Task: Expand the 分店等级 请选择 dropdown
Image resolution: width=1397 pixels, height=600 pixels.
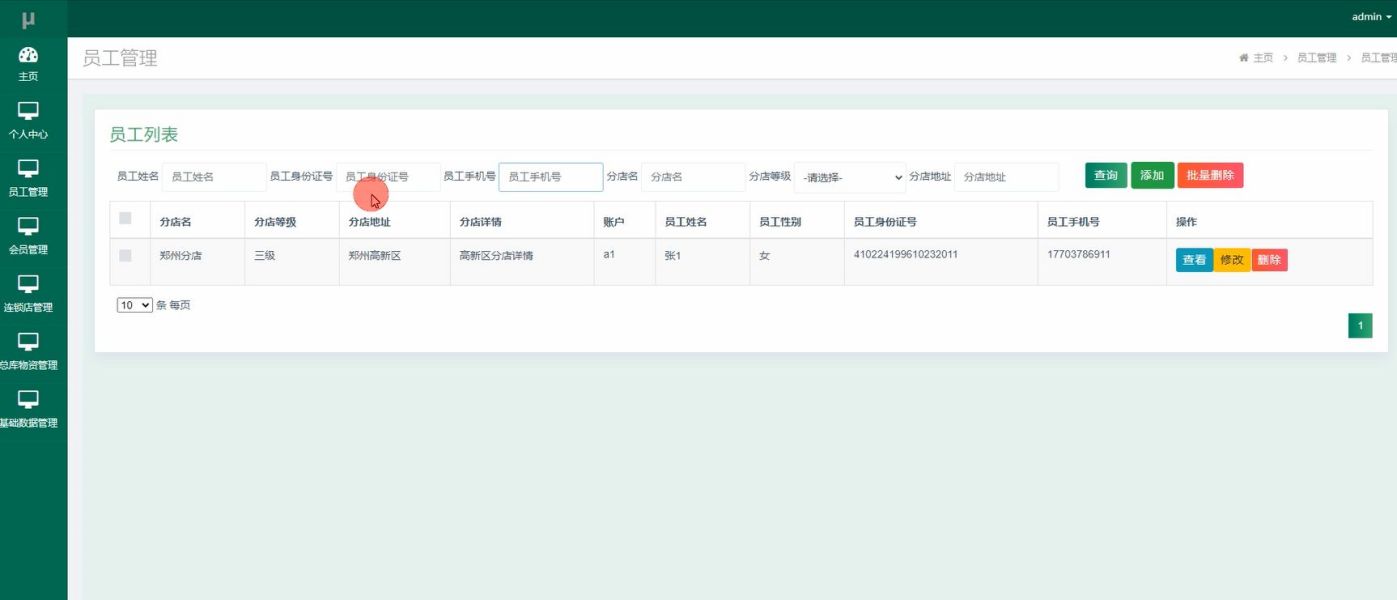Action: pyautogui.click(x=850, y=177)
